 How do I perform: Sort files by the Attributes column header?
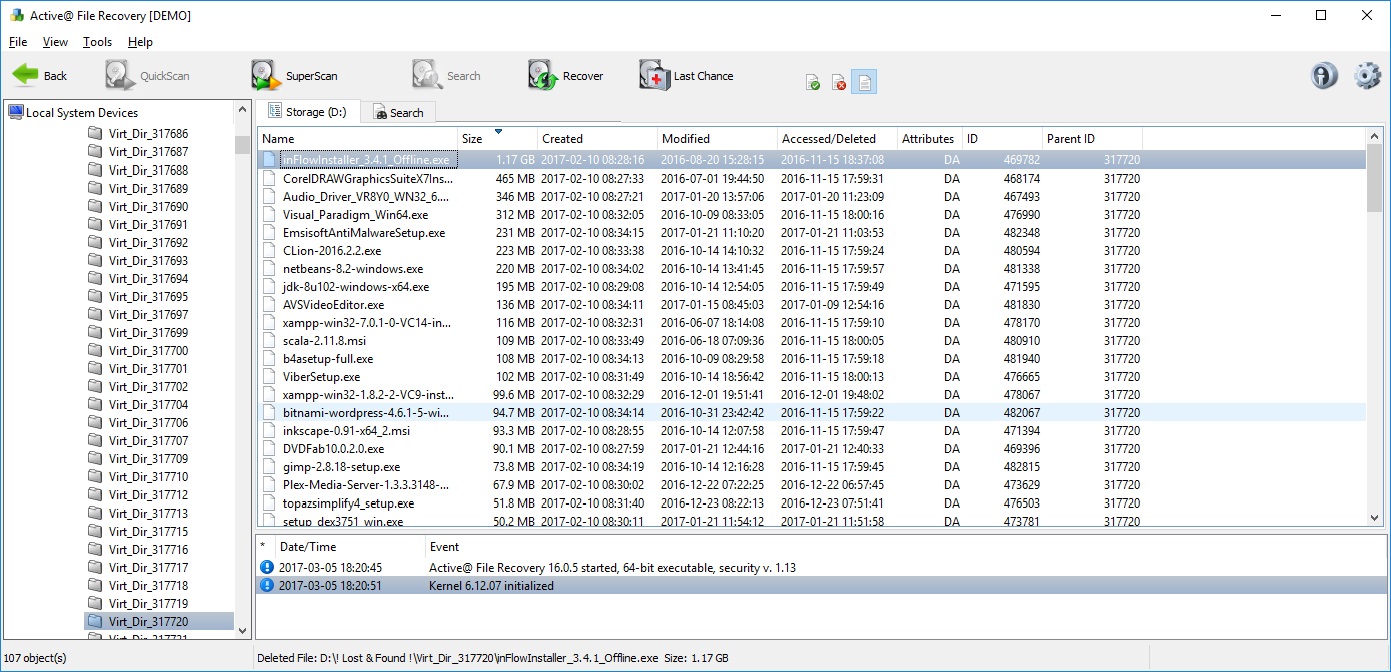point(928,138)
